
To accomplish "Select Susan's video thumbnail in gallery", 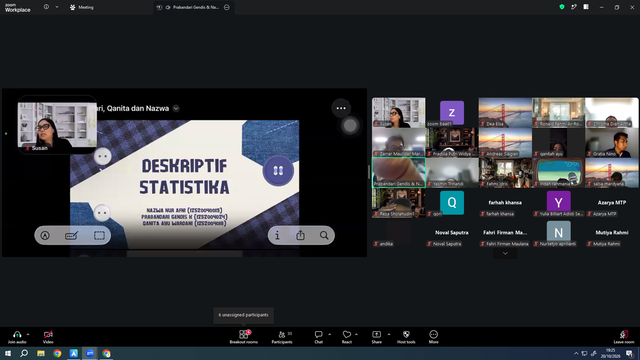I will pos(398,112).
